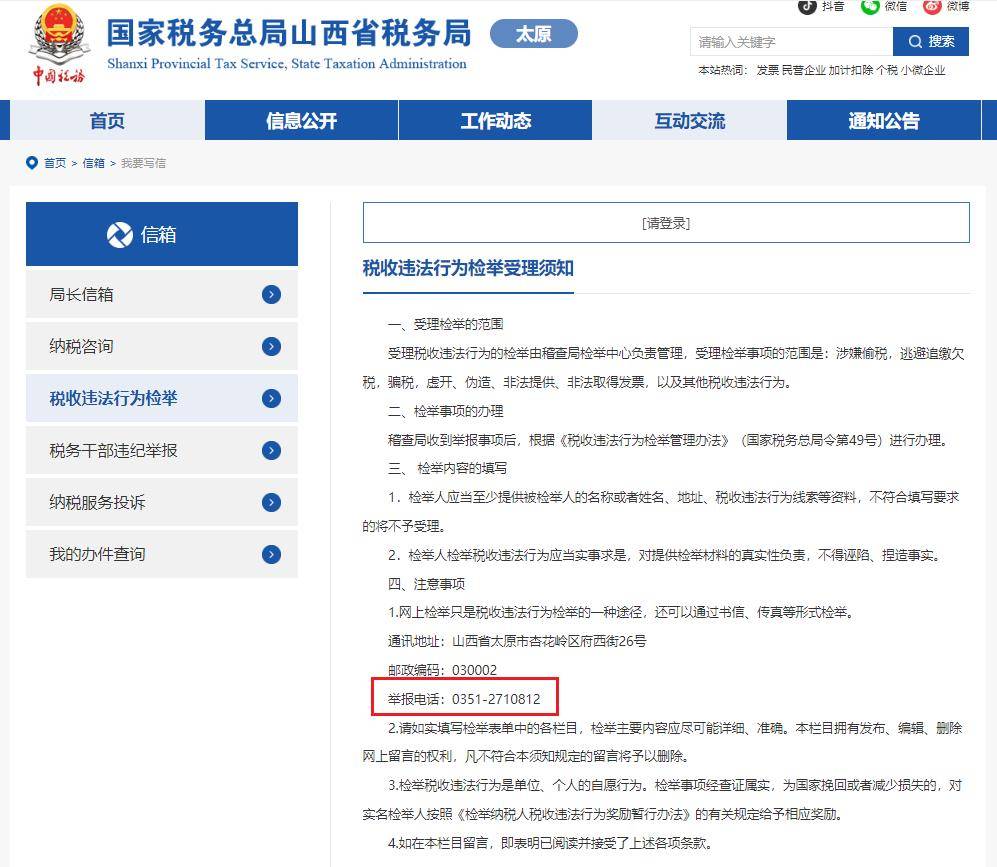
Task: Click the [请登录] login link
Action: point(666,223)
